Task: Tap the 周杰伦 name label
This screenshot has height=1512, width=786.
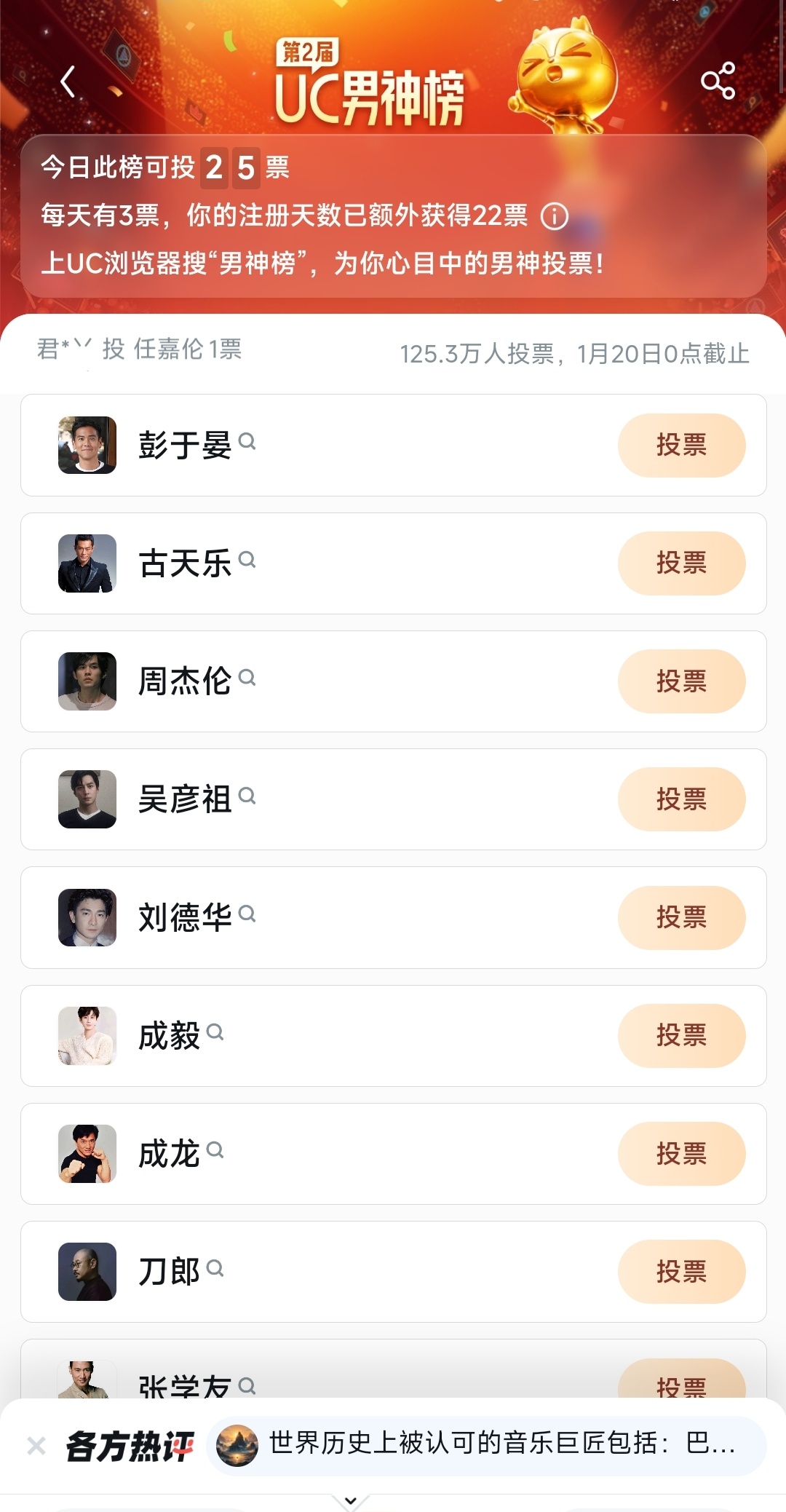Action: pyautogui.click(x=185, y=681)
